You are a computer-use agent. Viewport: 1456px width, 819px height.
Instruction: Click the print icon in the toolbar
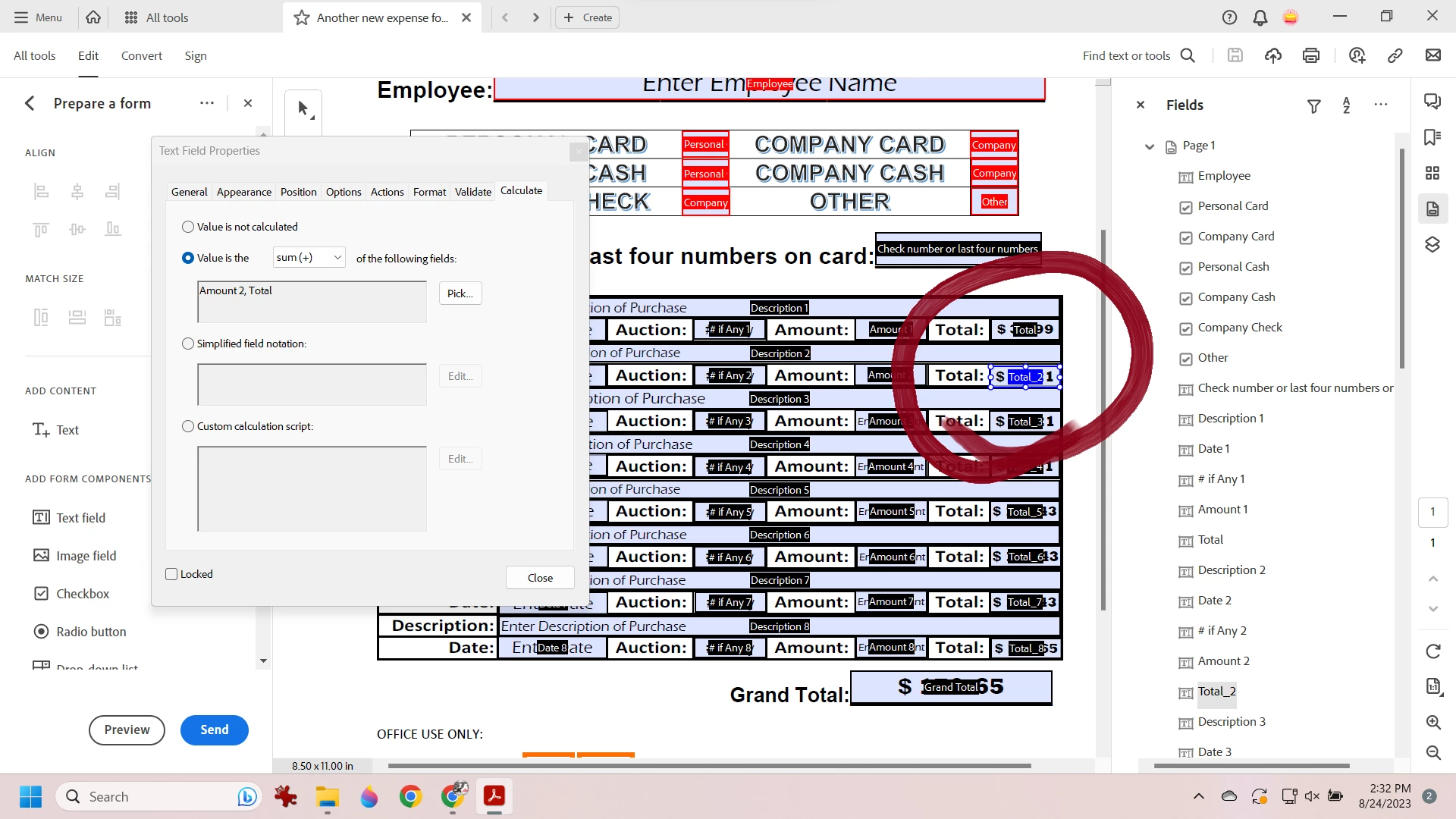pyautogui.click(x=1311, y=55)
